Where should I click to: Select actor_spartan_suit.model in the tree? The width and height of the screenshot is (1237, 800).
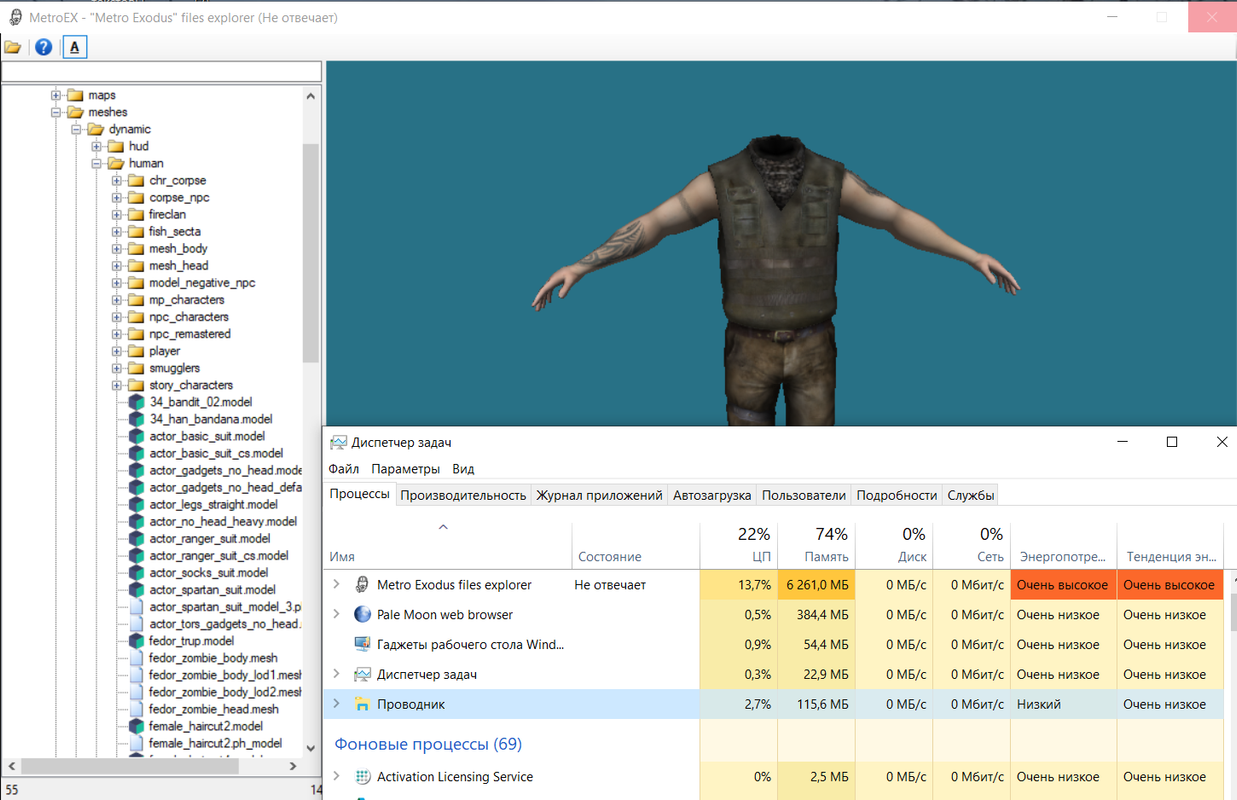(213, 589)
